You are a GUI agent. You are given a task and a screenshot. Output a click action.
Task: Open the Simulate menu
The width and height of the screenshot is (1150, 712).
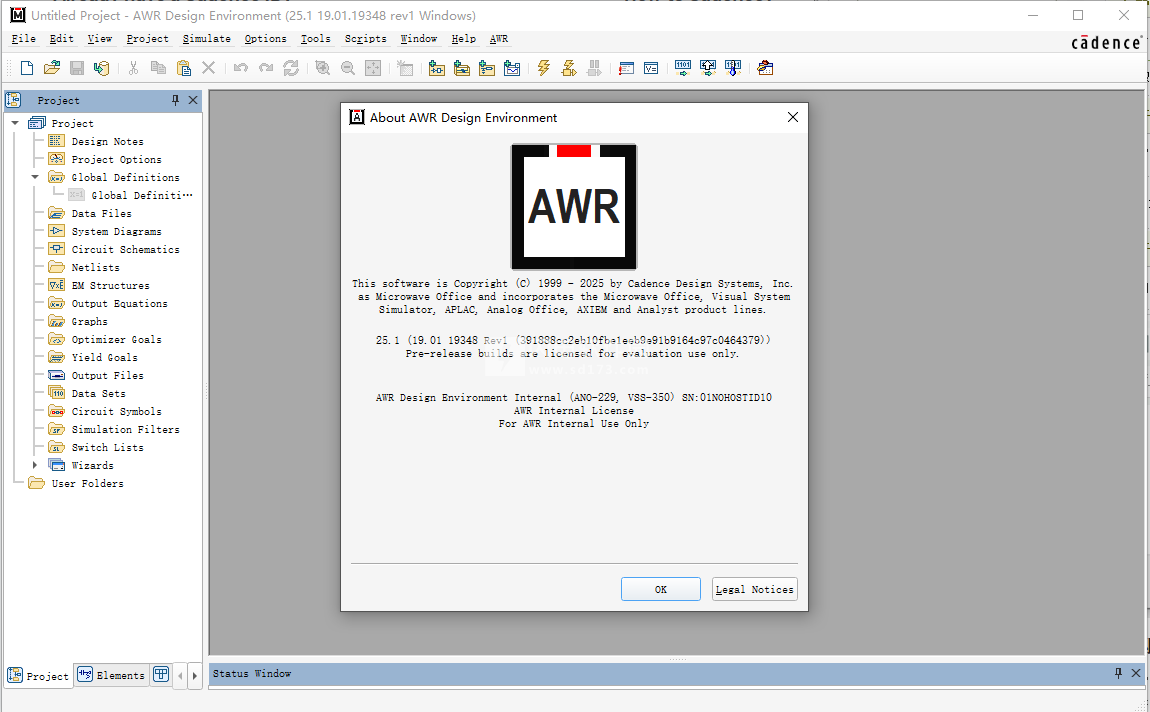pos(206,38)
